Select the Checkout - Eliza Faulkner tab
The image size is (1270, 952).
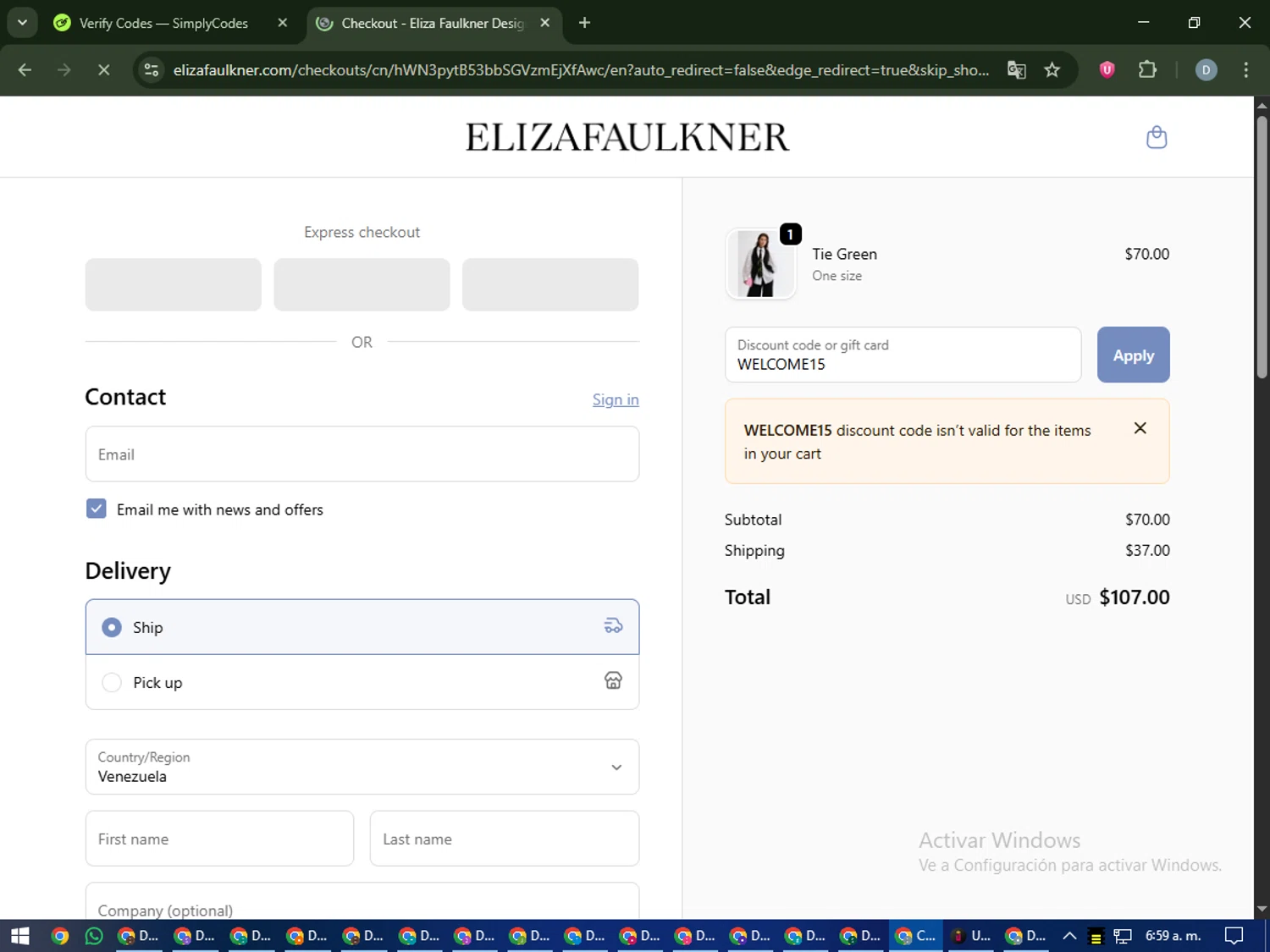pos(432,23)
